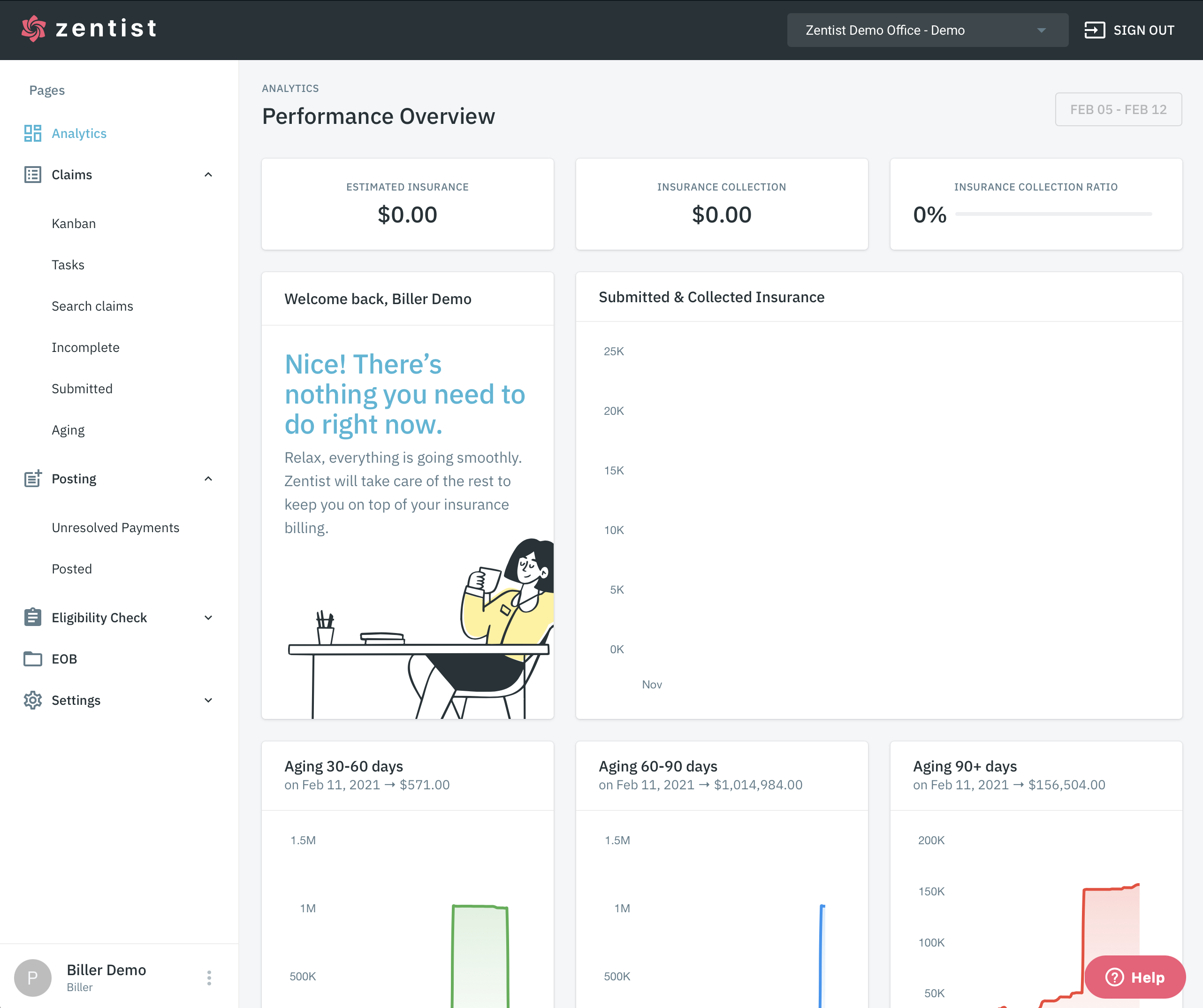The width and height of the screenshot is (1203, 1008).
Task: Collapse the Claims section chevron
Action: (x=208, y=174)
